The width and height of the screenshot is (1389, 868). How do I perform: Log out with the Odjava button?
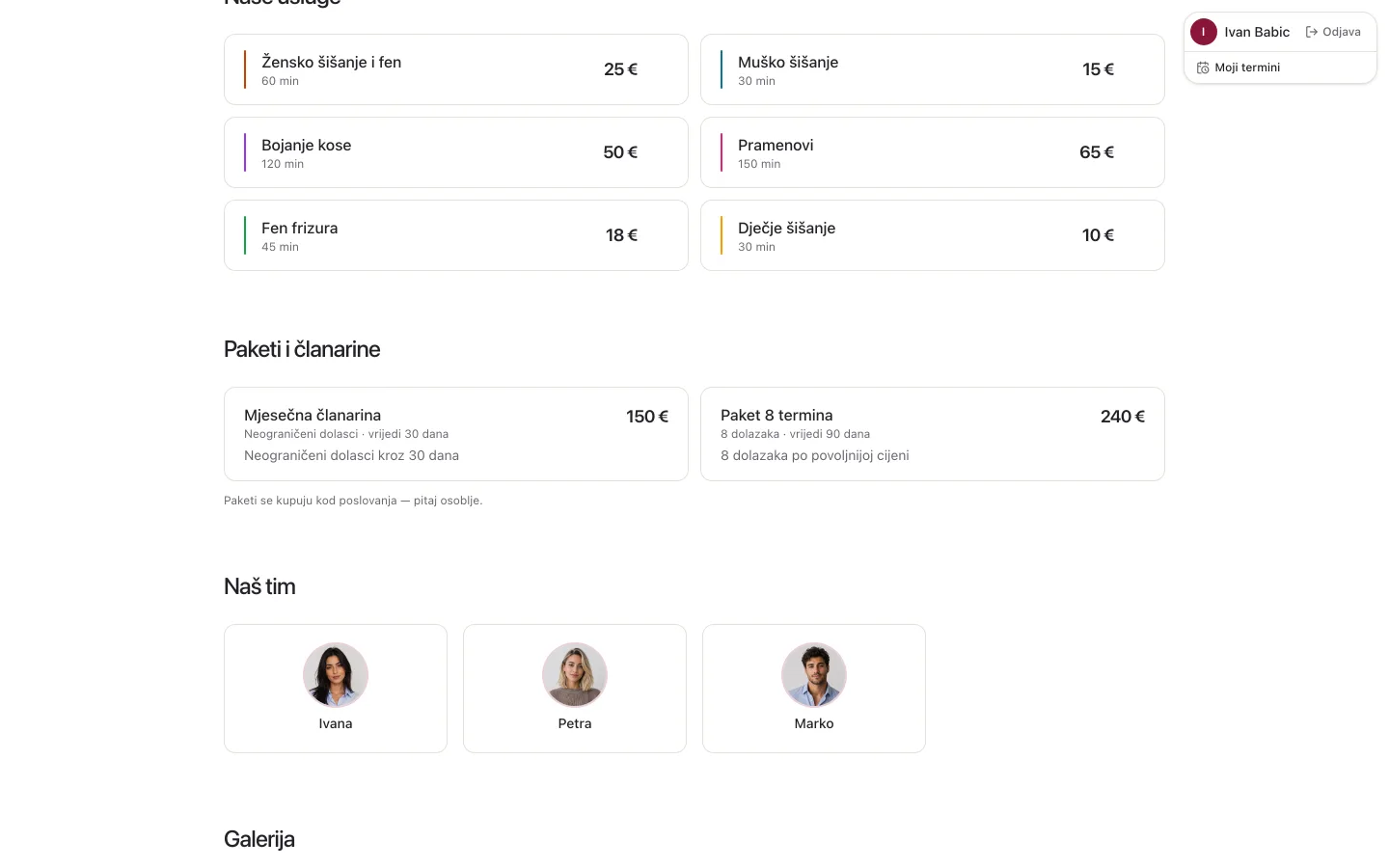[1333, 32]
